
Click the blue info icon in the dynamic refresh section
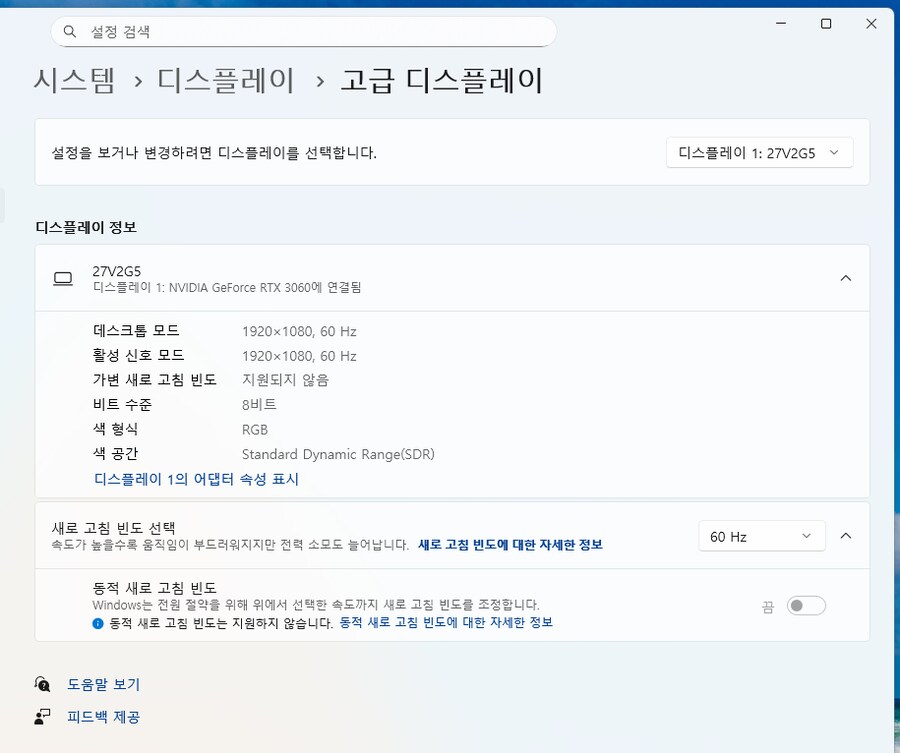[96, 623]
